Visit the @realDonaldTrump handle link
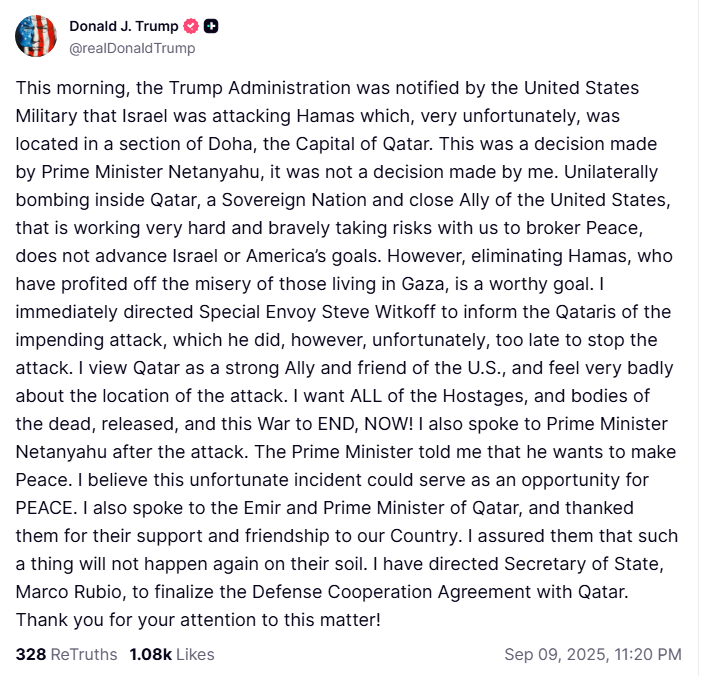 [x=132, y=48]
